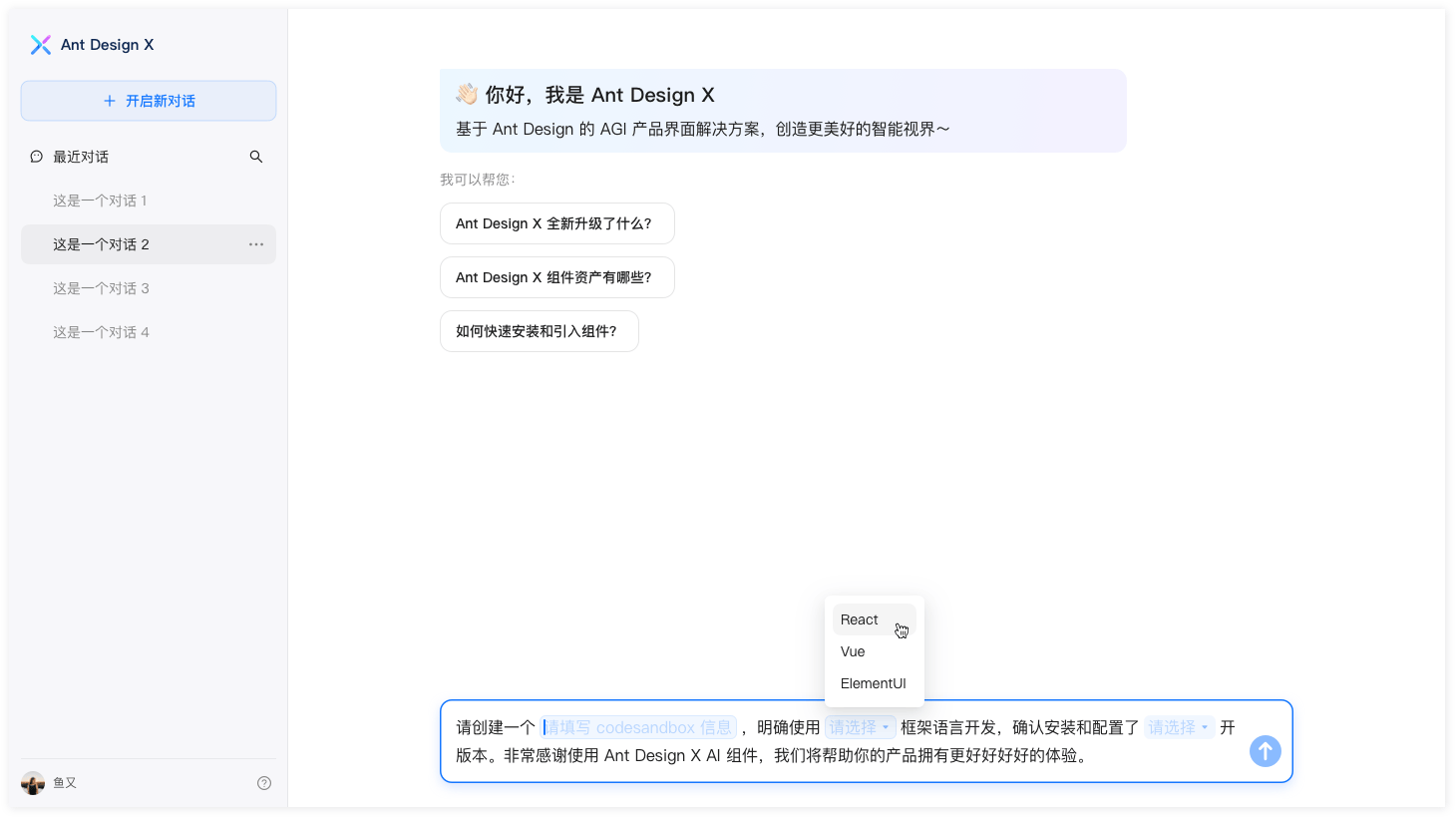Viewport: 1456px width, 818px height.
Task: Click the Ant Design X title text in sidebar
Action: click(108, 45)
